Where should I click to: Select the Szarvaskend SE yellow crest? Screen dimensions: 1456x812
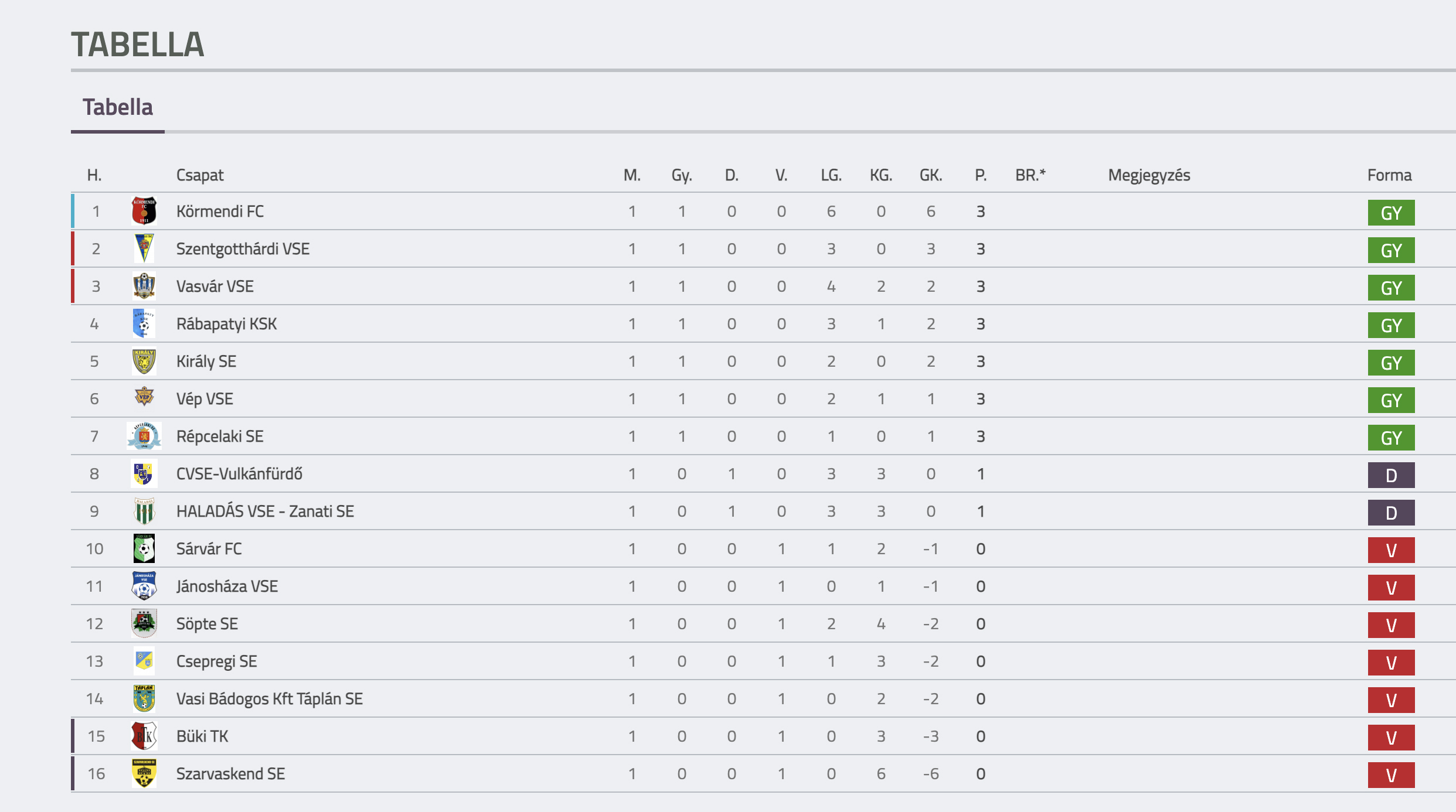click(144, 773)
